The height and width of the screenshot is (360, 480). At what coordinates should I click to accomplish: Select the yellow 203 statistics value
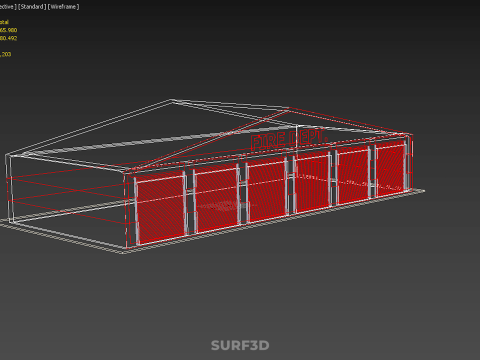[6, 54]
